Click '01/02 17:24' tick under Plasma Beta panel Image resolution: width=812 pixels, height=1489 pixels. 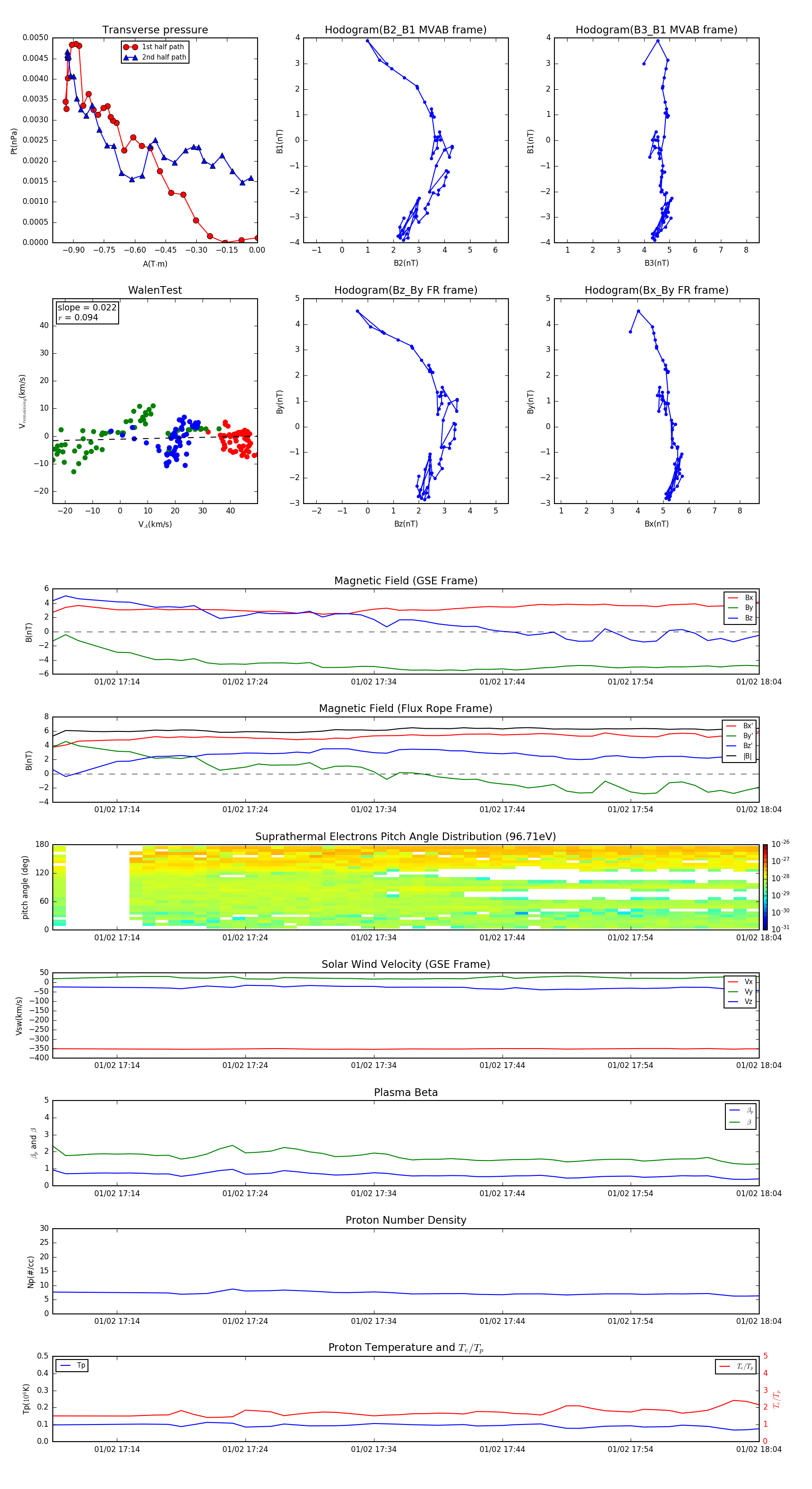click(x=245, y=1193)
